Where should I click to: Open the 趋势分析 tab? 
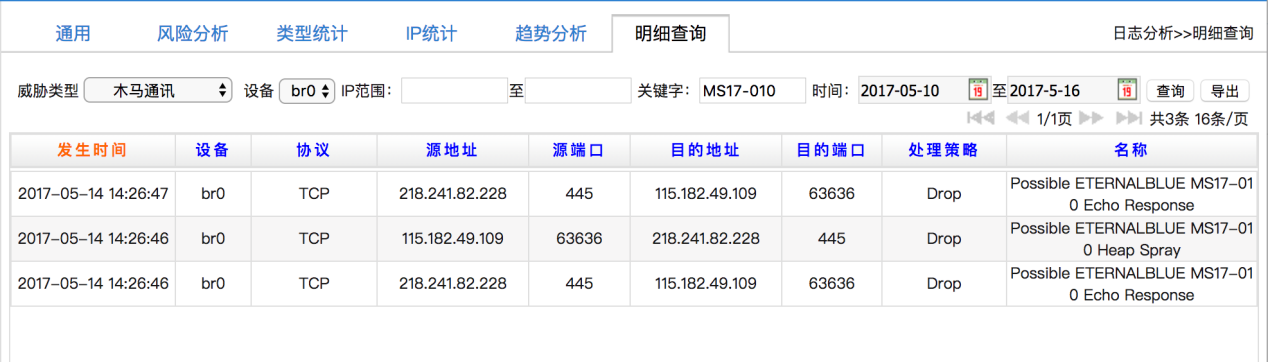pyautogui.click(x=551, y=33)
